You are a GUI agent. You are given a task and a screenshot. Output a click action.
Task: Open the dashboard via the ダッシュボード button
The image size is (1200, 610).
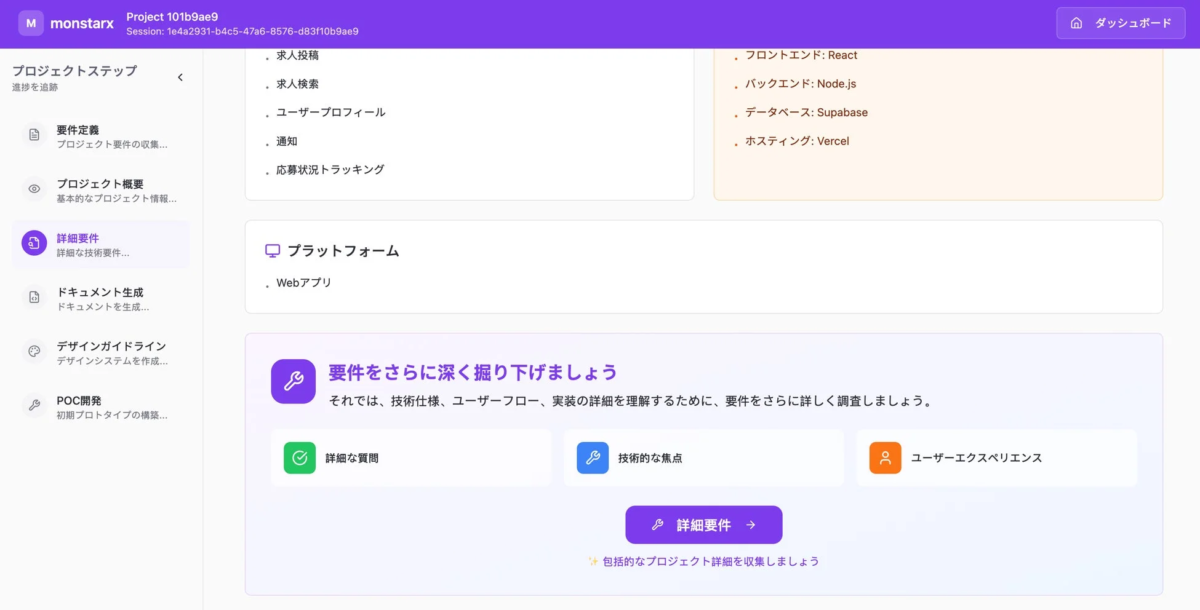(1120, 22)
